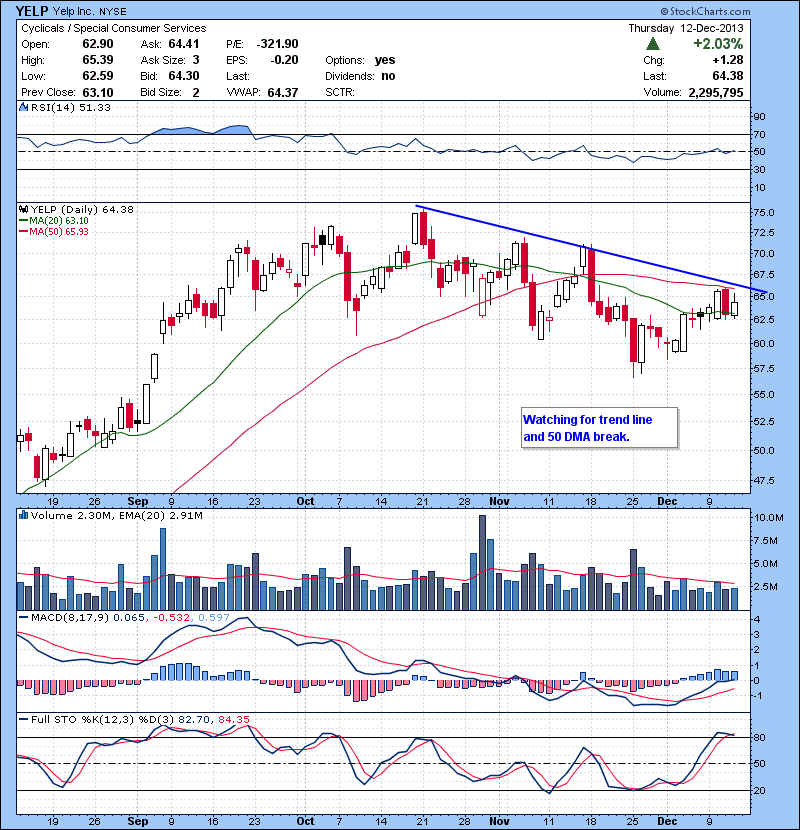
Task: Click the +2.03% percent change value
Action: click(x=718, y=43)
